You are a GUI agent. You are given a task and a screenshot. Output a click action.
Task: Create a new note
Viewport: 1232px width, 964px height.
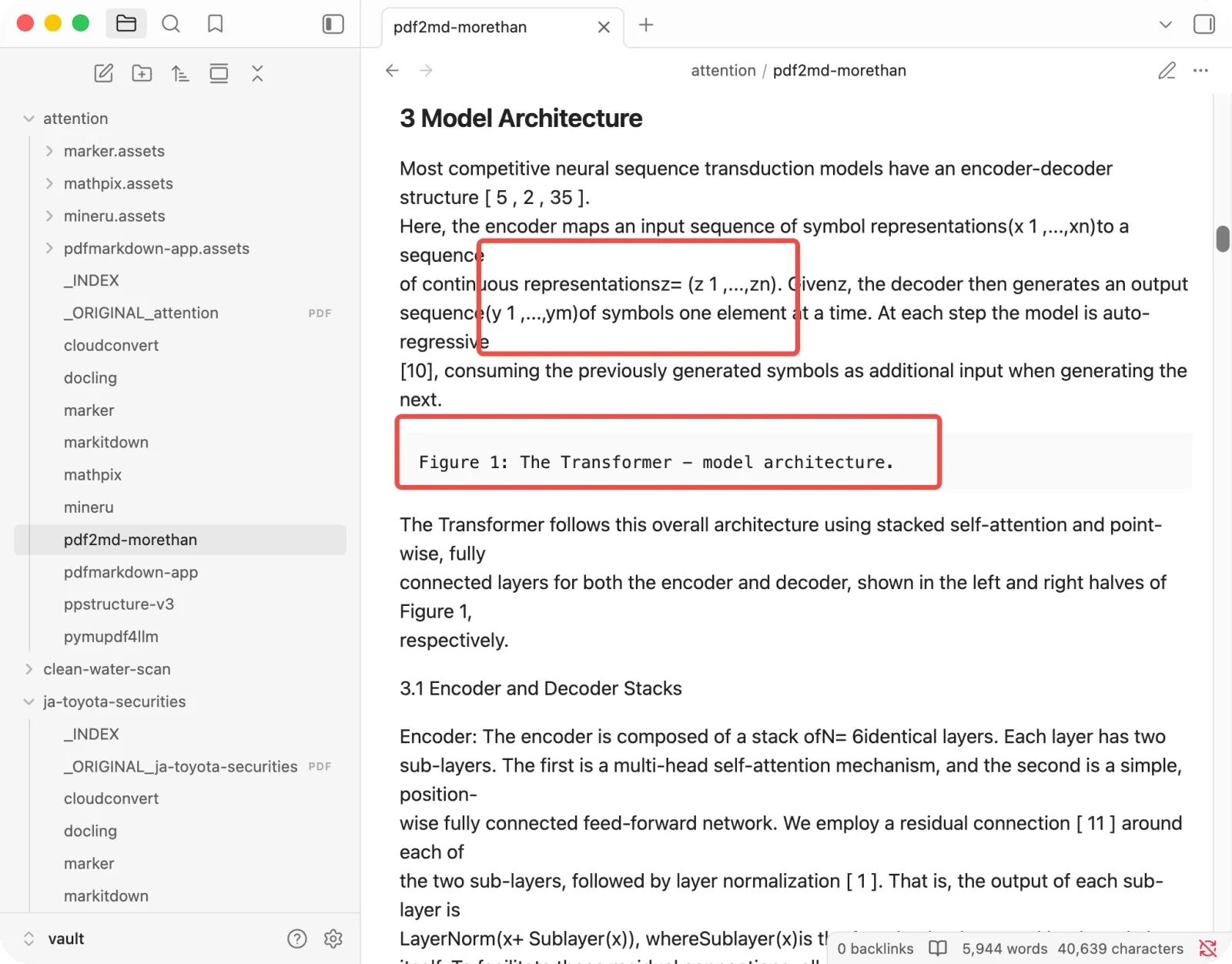click(x=103, y=73)
